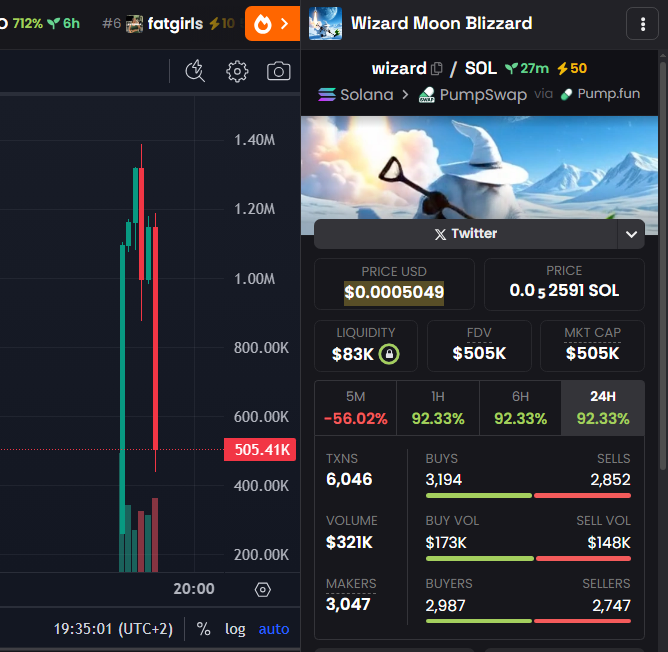Click the PumpSwap breadcrumb text
This screenshot has height=652, width=668.
(x=483, y=95)
